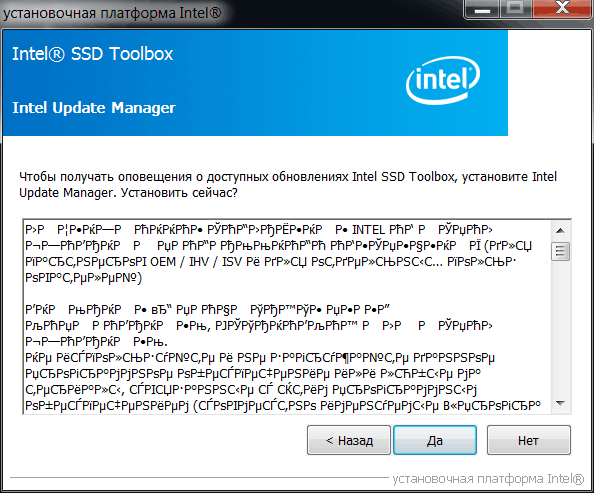Viewport: 594px width, 493px height.
Task: Click the text 'Установить сейчас?'
Action: tap(179, 193)
